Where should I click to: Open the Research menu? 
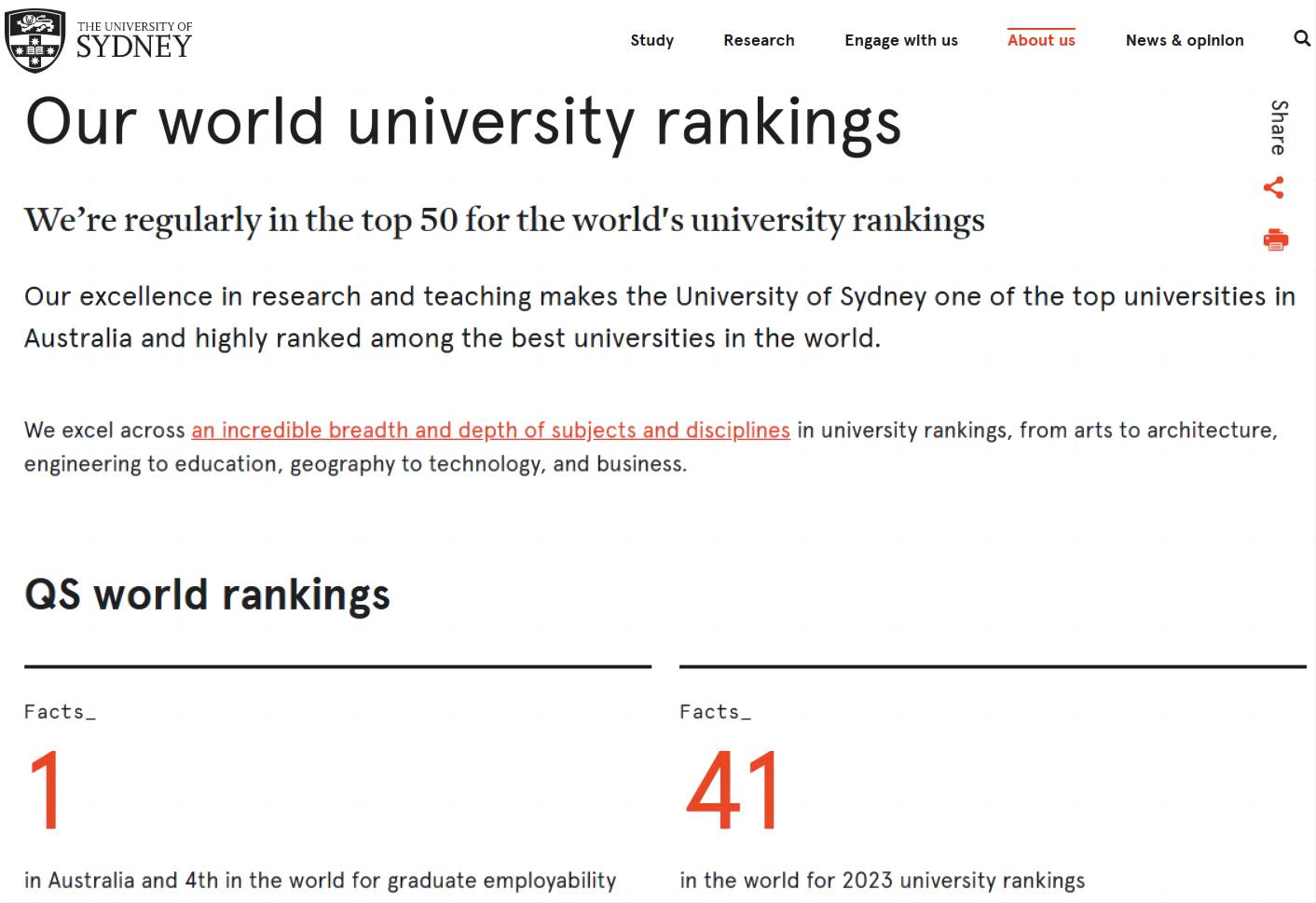point(760,40)
